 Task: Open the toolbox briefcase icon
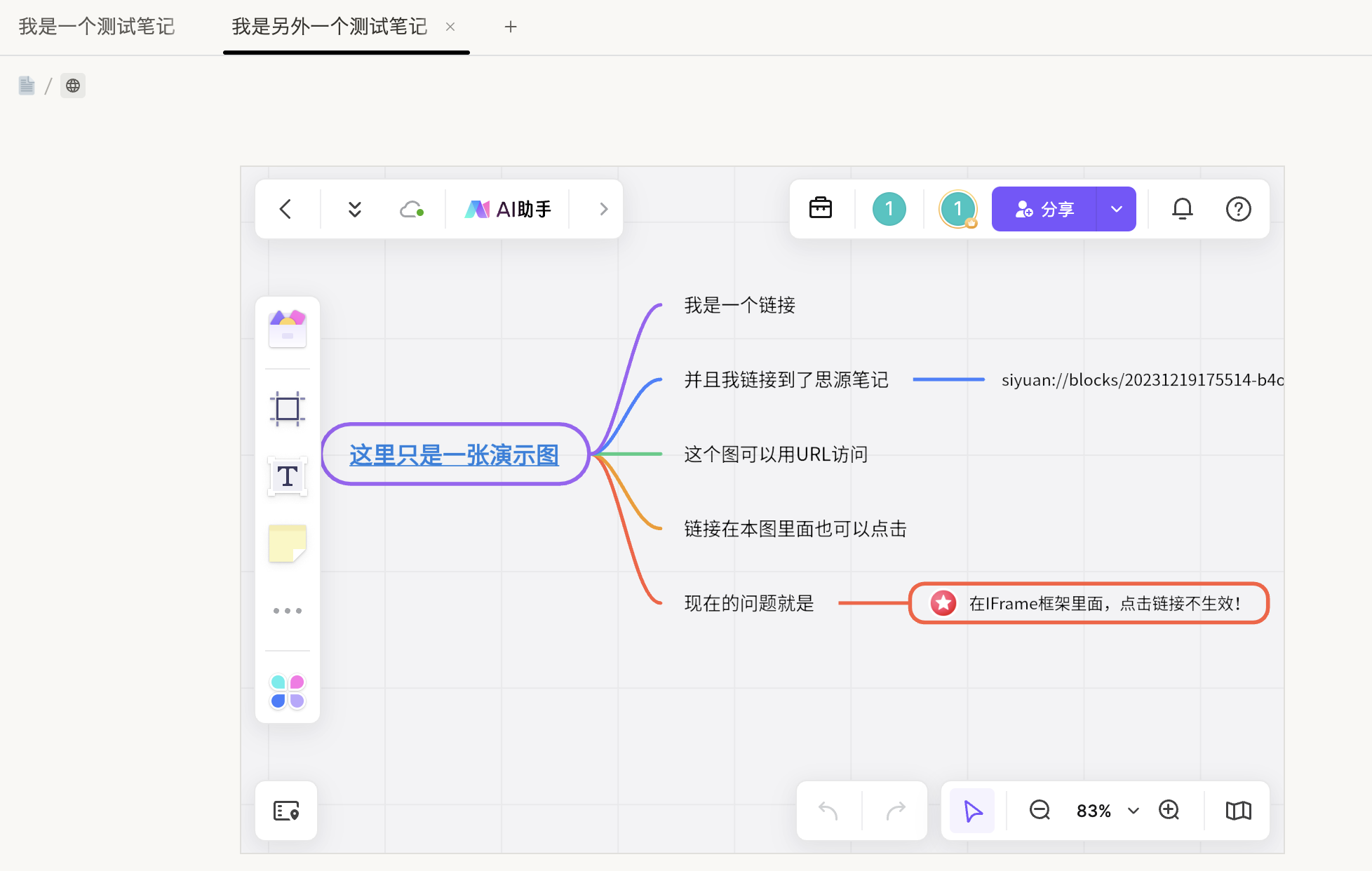point(820,209)
